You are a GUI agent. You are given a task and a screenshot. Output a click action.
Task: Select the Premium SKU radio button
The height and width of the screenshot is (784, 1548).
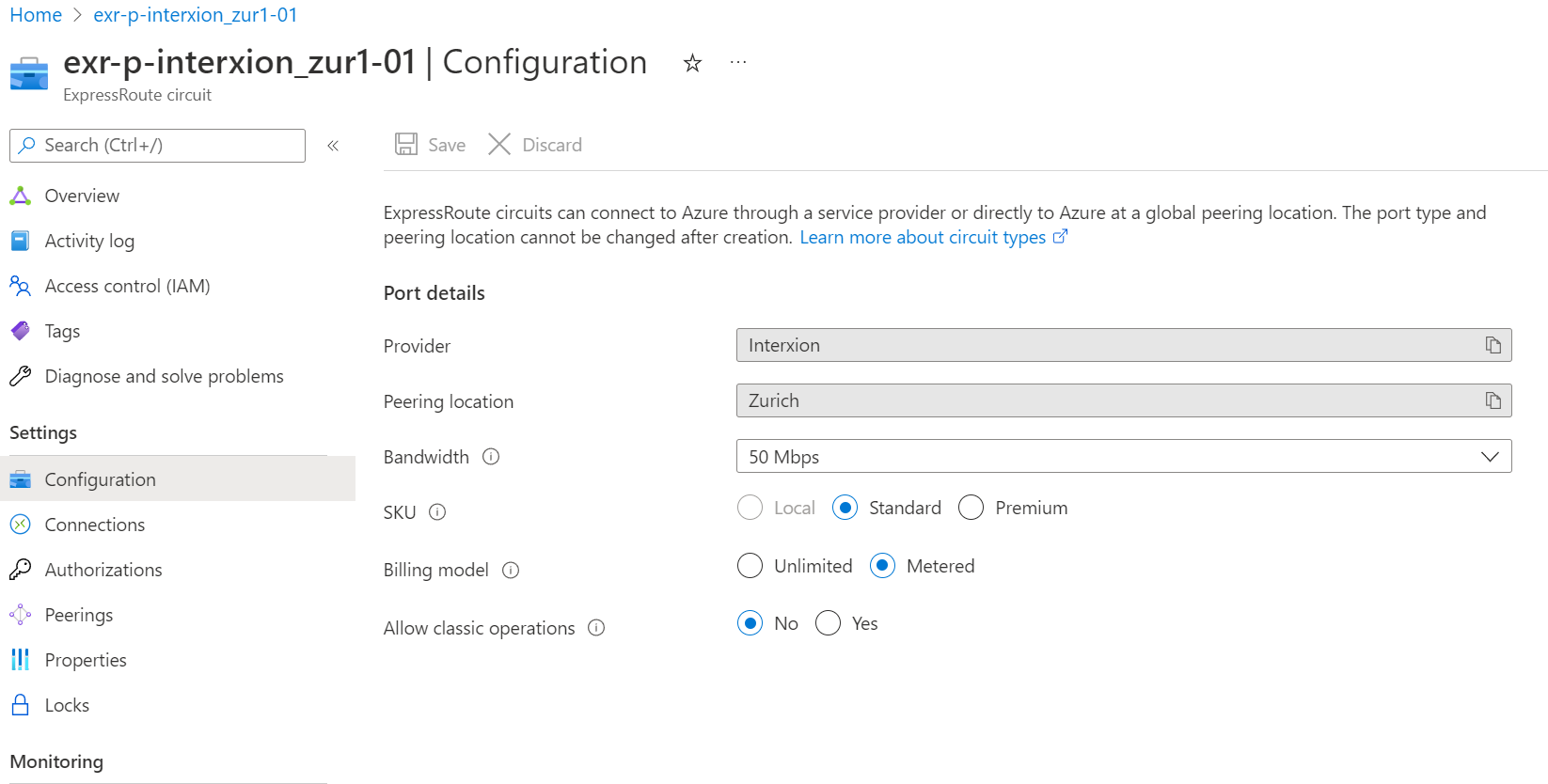point(971,508)
